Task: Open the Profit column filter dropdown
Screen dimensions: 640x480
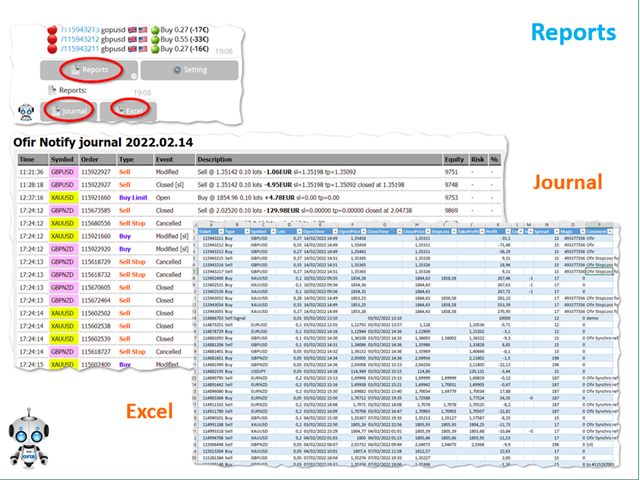Action: [x=508, y=231]
